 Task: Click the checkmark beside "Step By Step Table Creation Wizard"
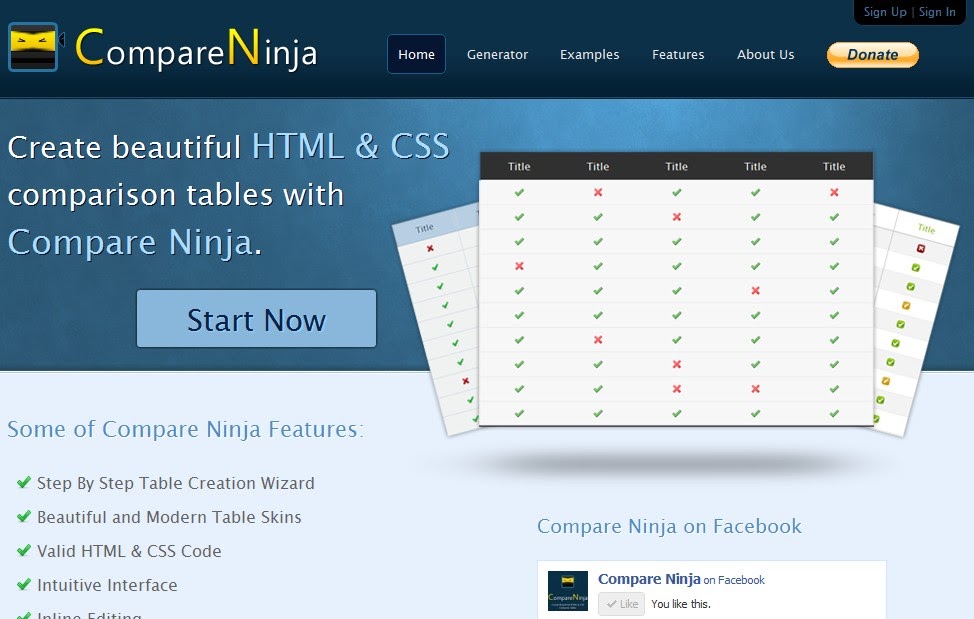coord(22,483)
